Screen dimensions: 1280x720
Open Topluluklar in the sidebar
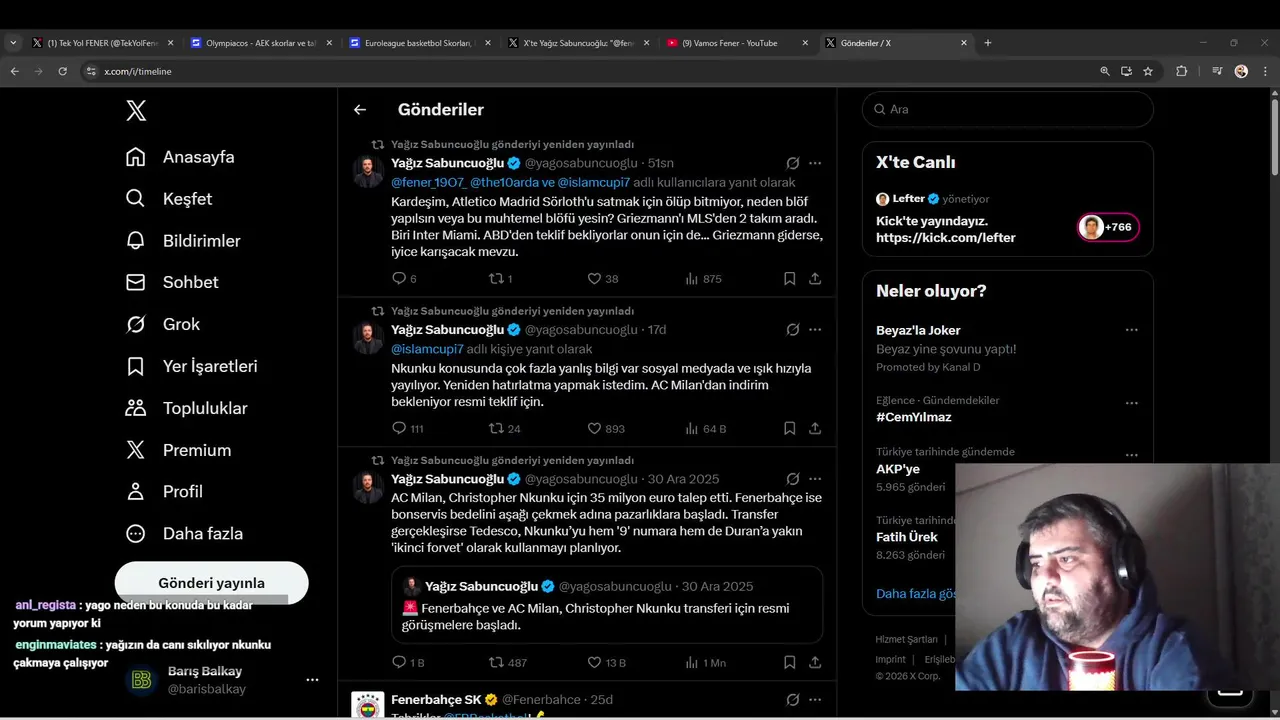click(186, 408)
